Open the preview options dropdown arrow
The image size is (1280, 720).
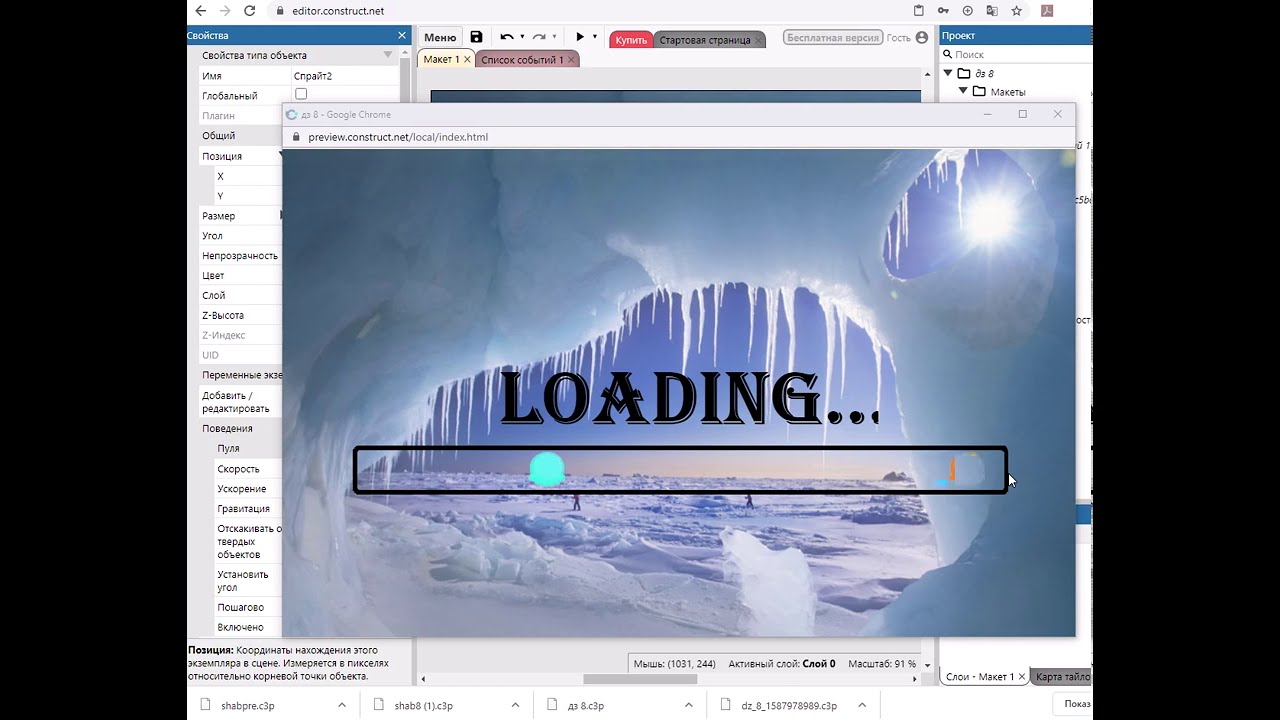(595, 37)
